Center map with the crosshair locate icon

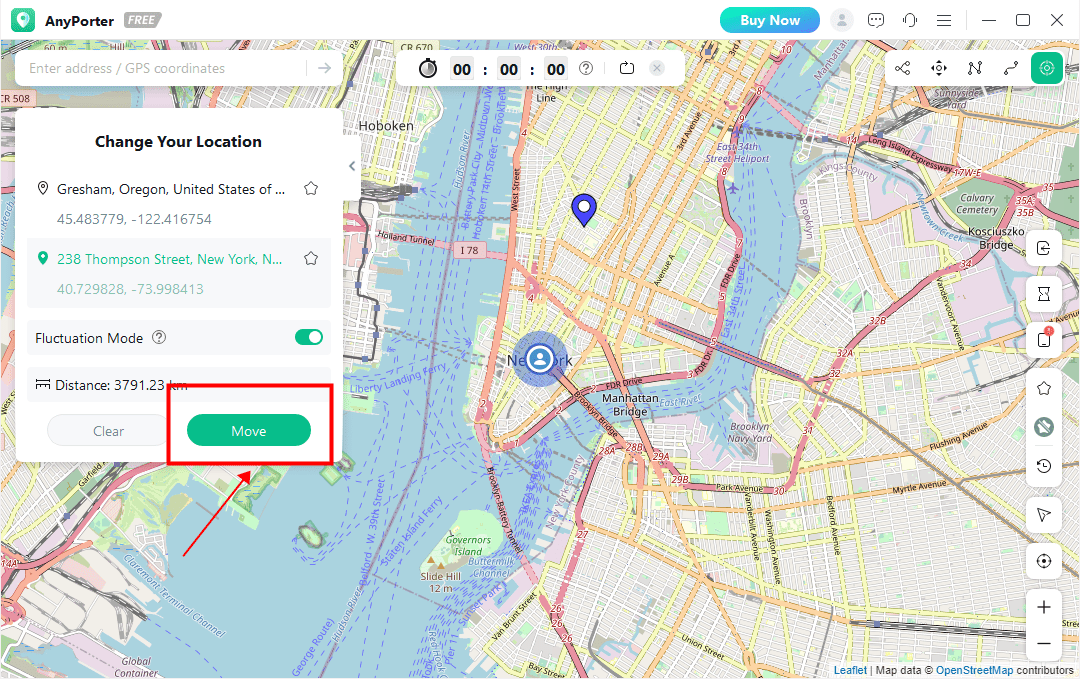click(1044, 561)
